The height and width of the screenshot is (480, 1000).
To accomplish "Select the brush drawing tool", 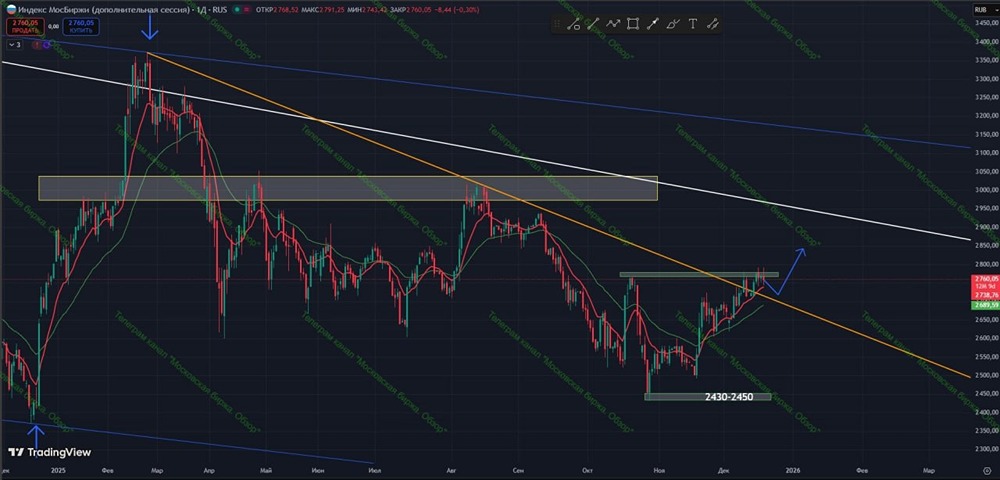I will [672, 25].
